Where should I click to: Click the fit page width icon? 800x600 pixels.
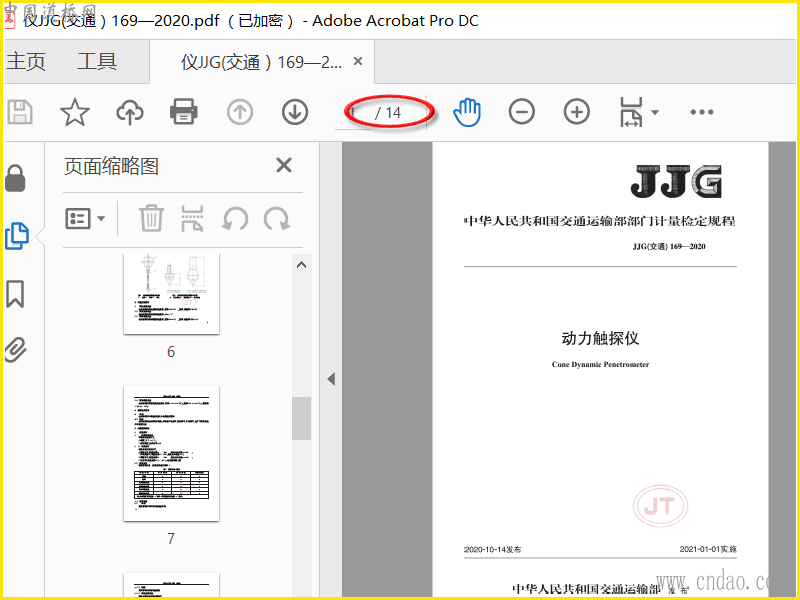[x=631, y=112]
